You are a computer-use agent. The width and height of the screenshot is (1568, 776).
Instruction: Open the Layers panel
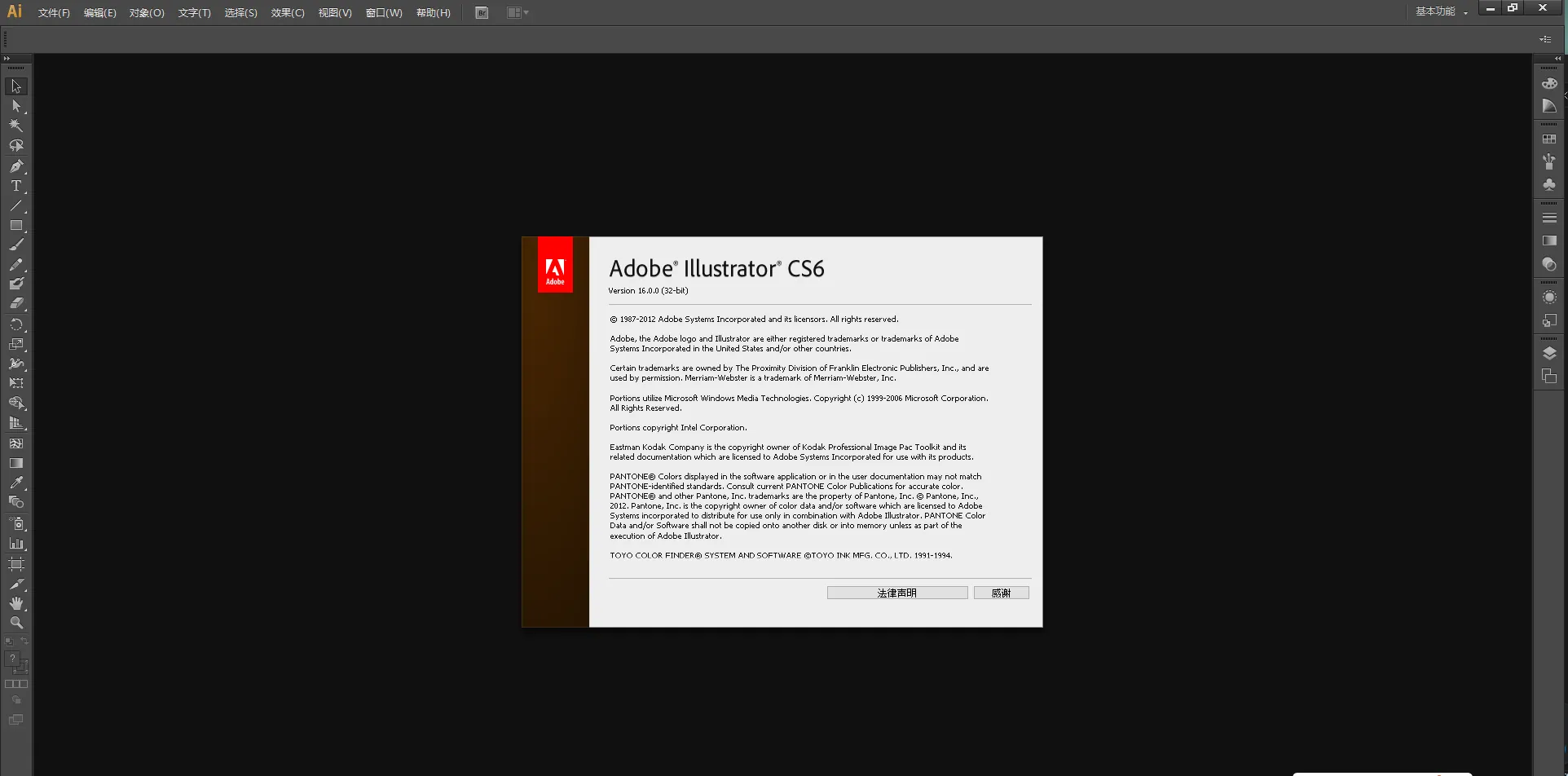(x=1549, y=353)
